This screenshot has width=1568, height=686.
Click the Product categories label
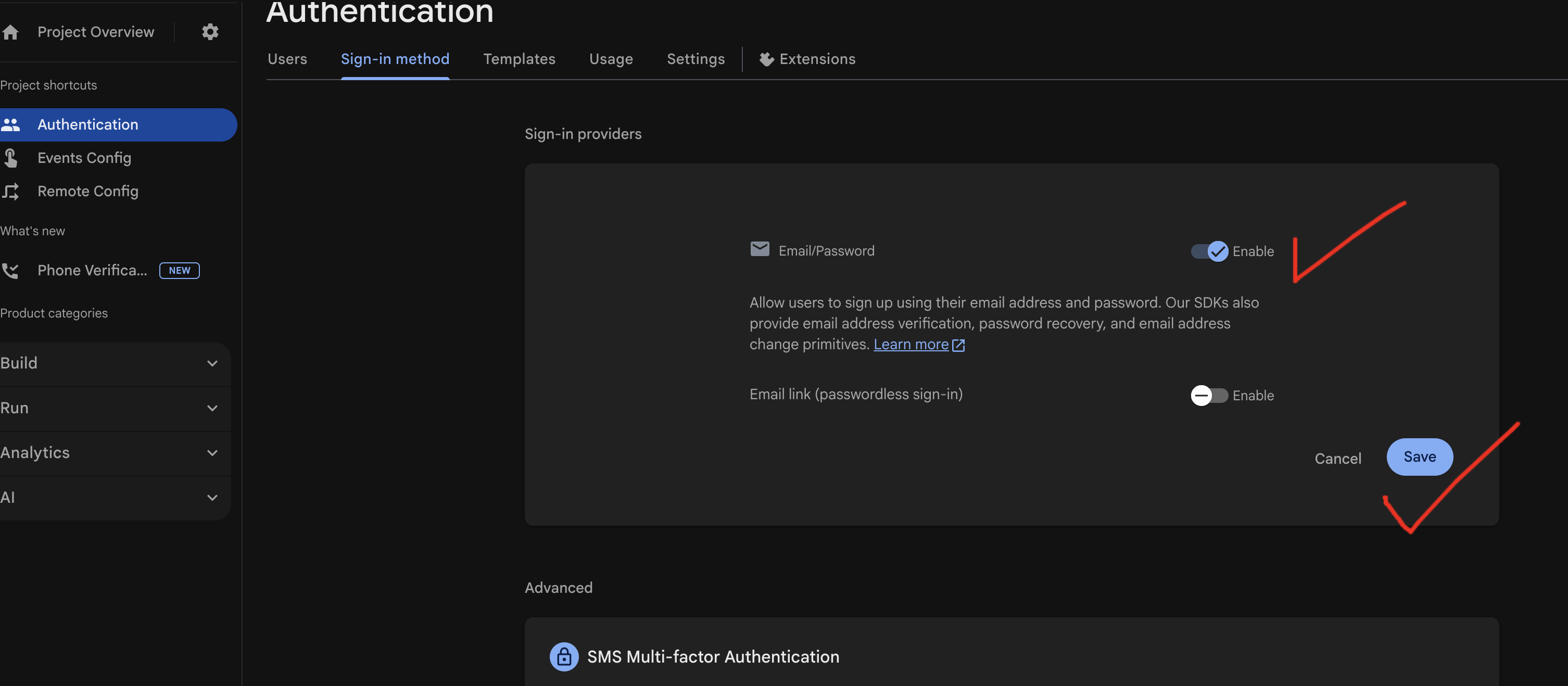(x=54, y=313)
